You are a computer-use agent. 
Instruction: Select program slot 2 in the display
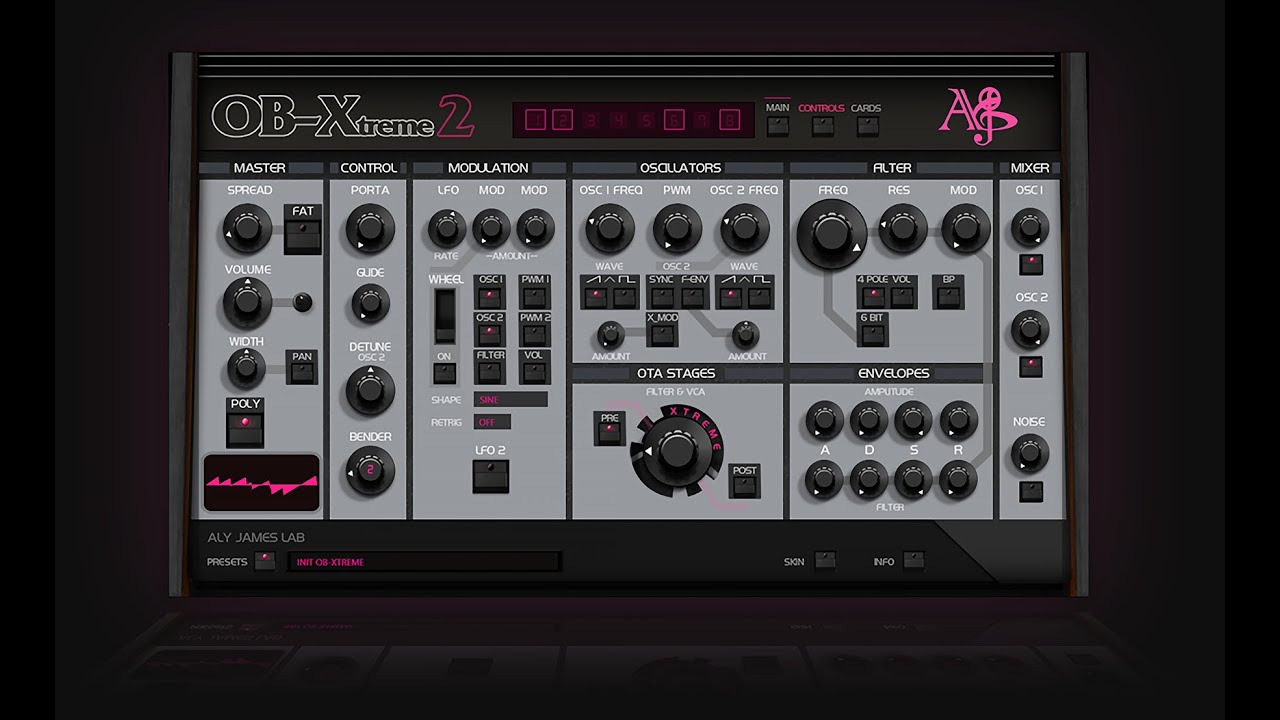pos(563,121)
